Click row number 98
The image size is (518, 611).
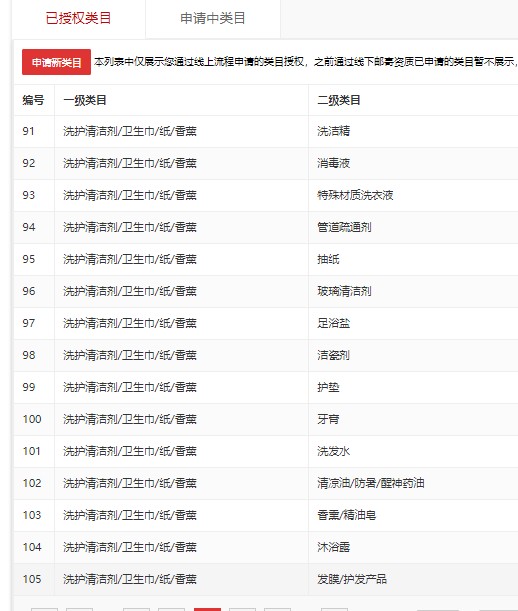[x=28, y=355]
